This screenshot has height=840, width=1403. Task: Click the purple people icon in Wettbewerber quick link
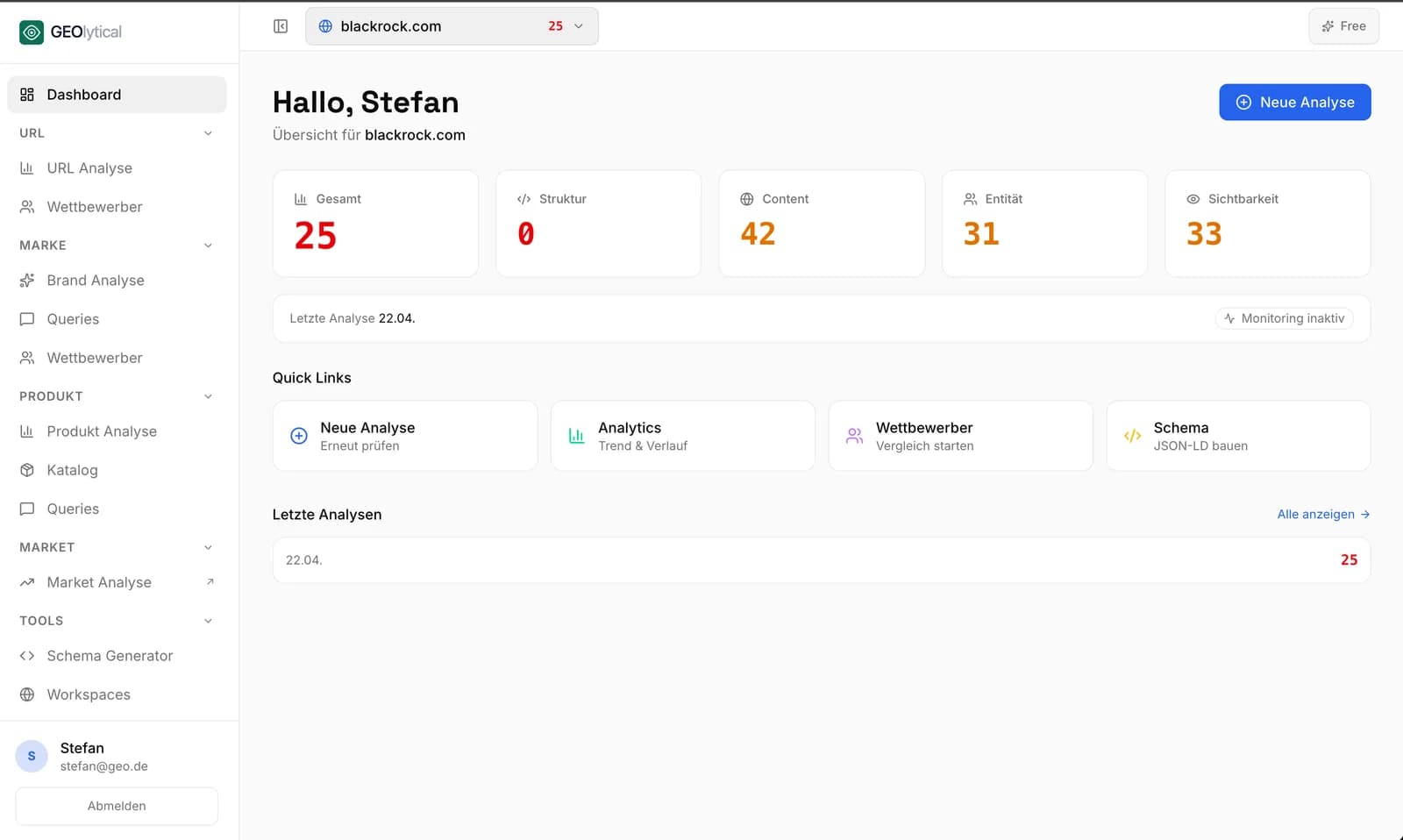coord(854,436)
